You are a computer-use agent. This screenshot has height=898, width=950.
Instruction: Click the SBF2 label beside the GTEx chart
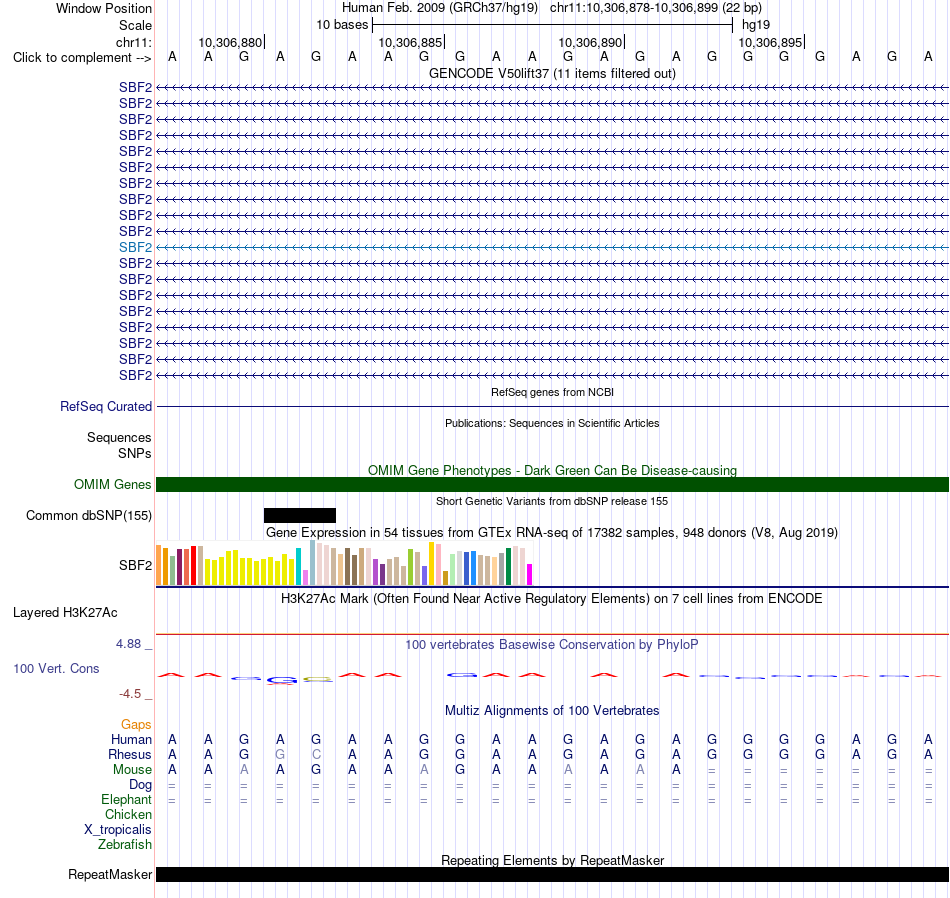[135, 565]
